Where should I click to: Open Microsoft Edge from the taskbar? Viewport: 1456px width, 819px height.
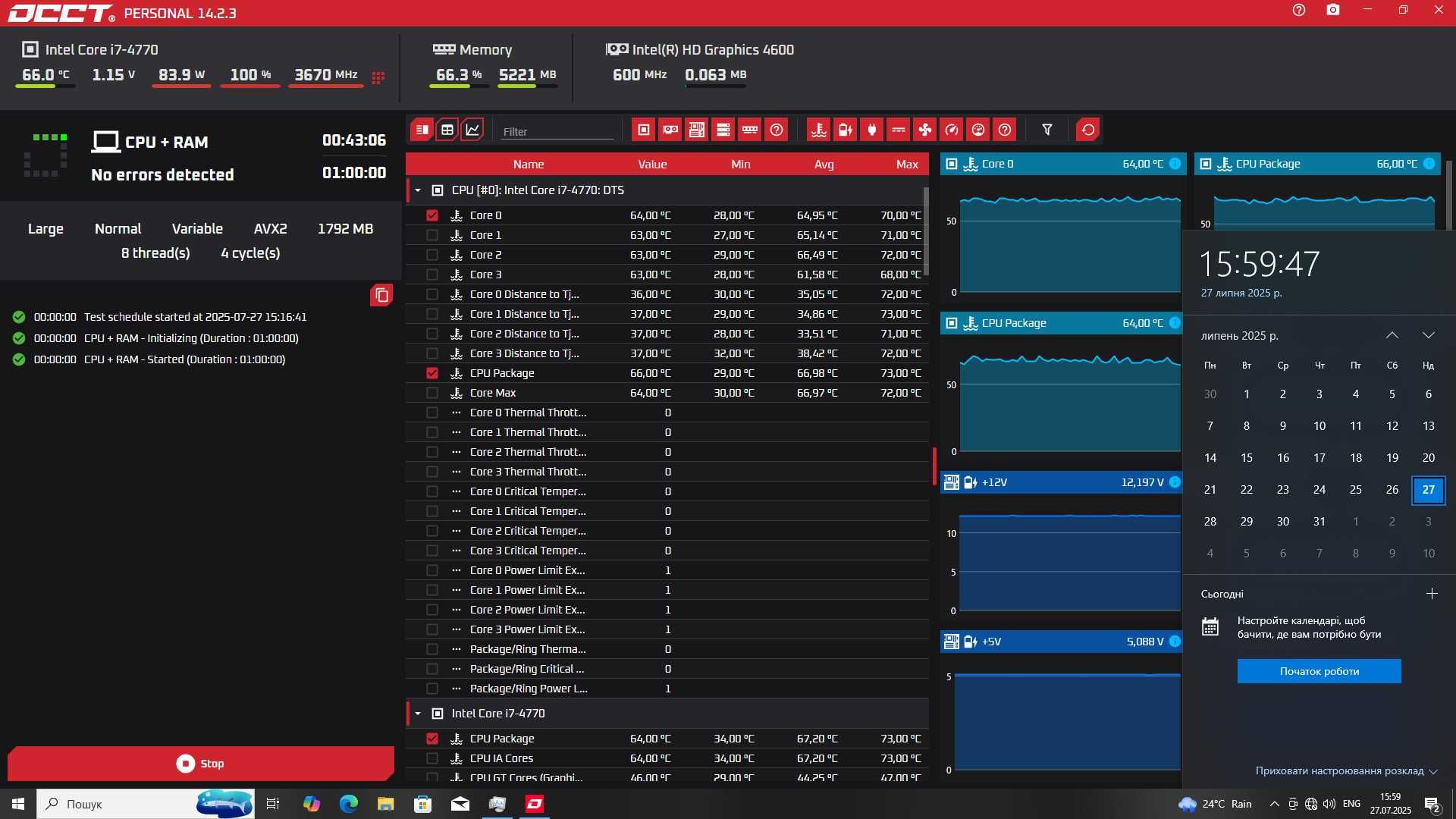point(349,804)
